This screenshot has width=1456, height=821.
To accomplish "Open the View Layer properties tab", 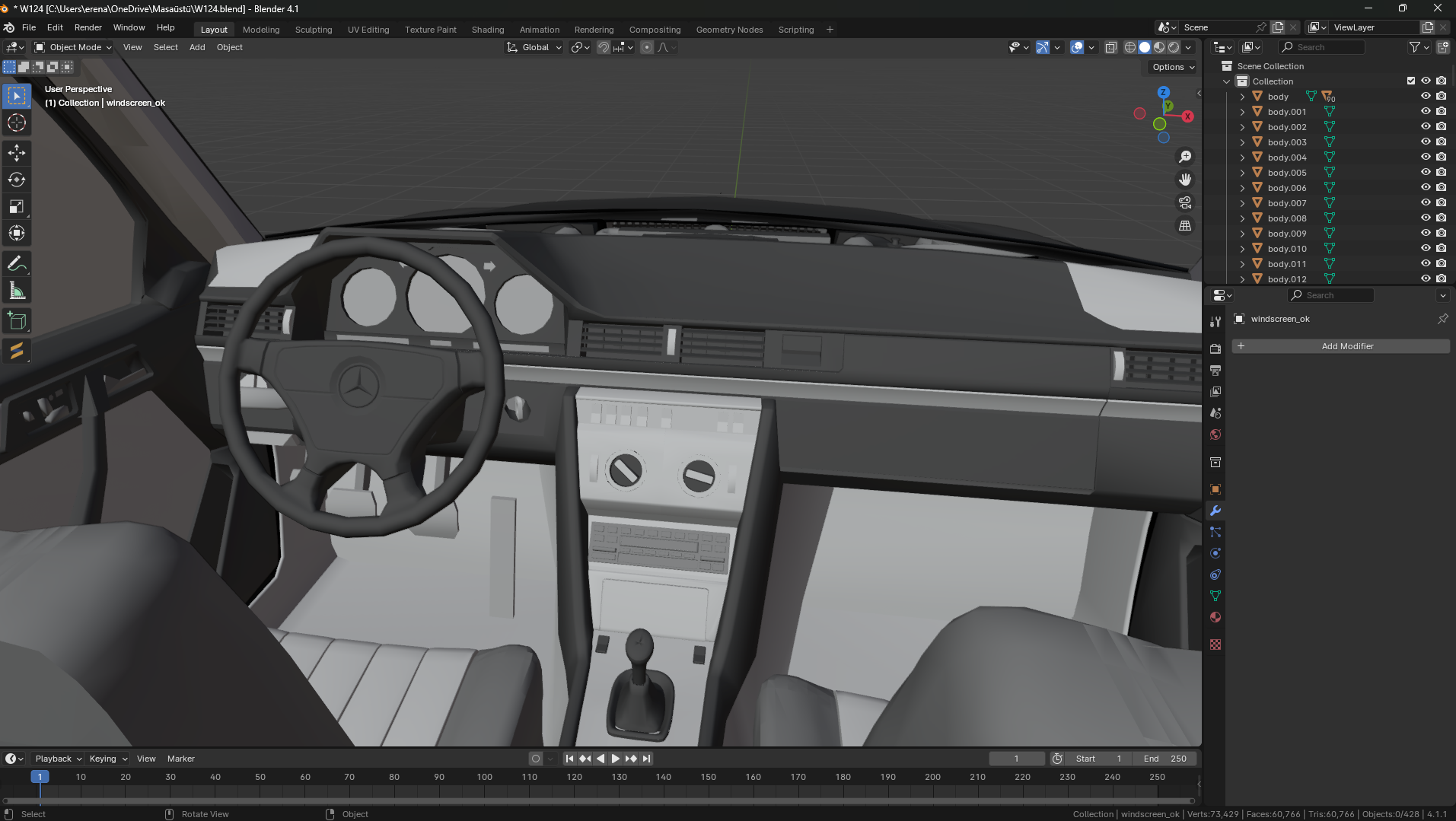I will pos(1215,392).
